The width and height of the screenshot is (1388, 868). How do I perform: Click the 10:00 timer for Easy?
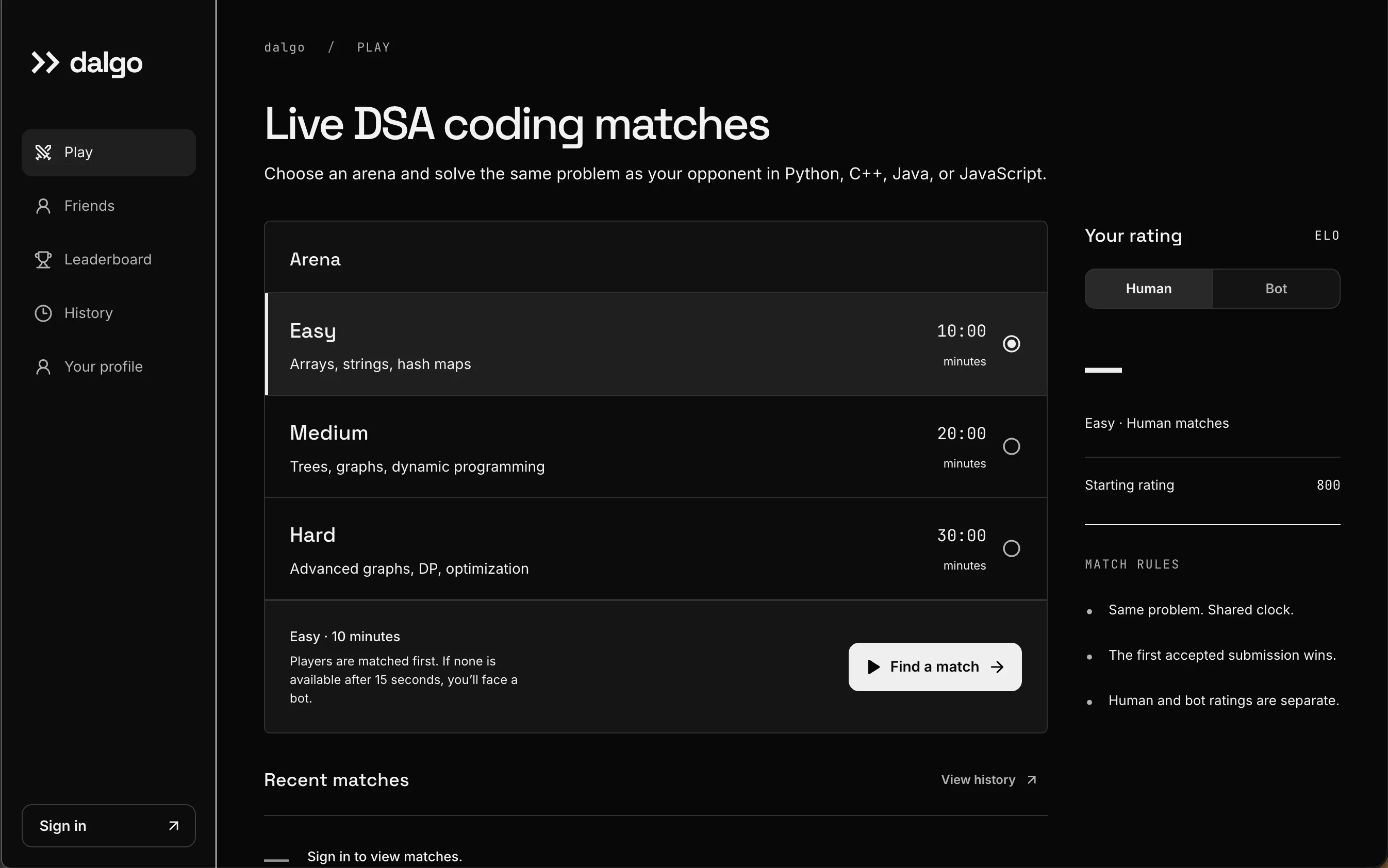pyautogui.click(x=961, y=331)
